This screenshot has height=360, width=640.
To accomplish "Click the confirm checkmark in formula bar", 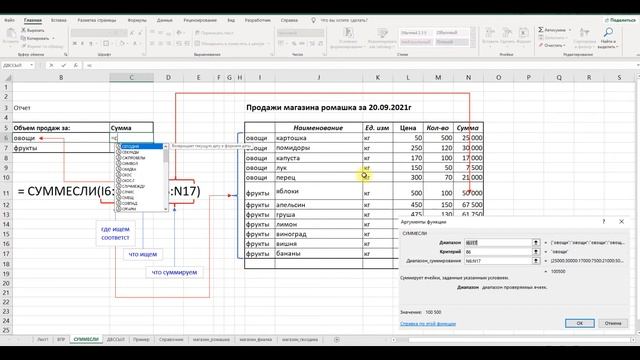I will [x=64, y=65].
